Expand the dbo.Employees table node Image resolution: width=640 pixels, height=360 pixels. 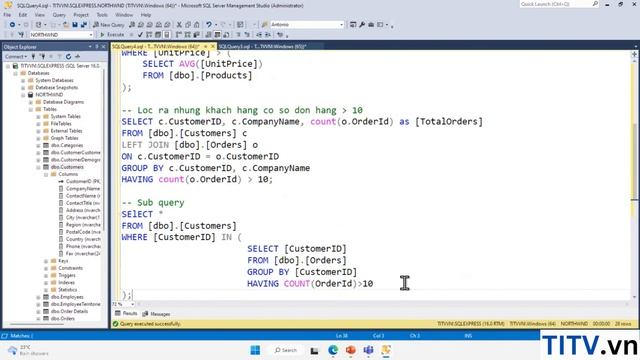(38, 297)
